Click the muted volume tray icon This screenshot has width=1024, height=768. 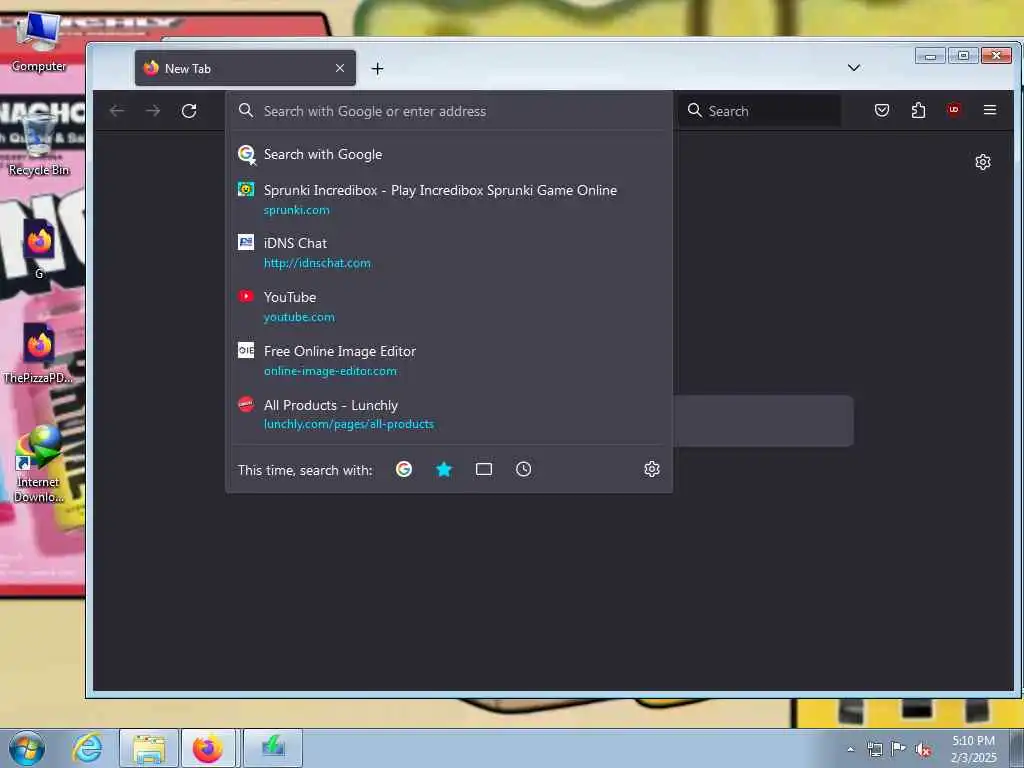coord(922,750)
